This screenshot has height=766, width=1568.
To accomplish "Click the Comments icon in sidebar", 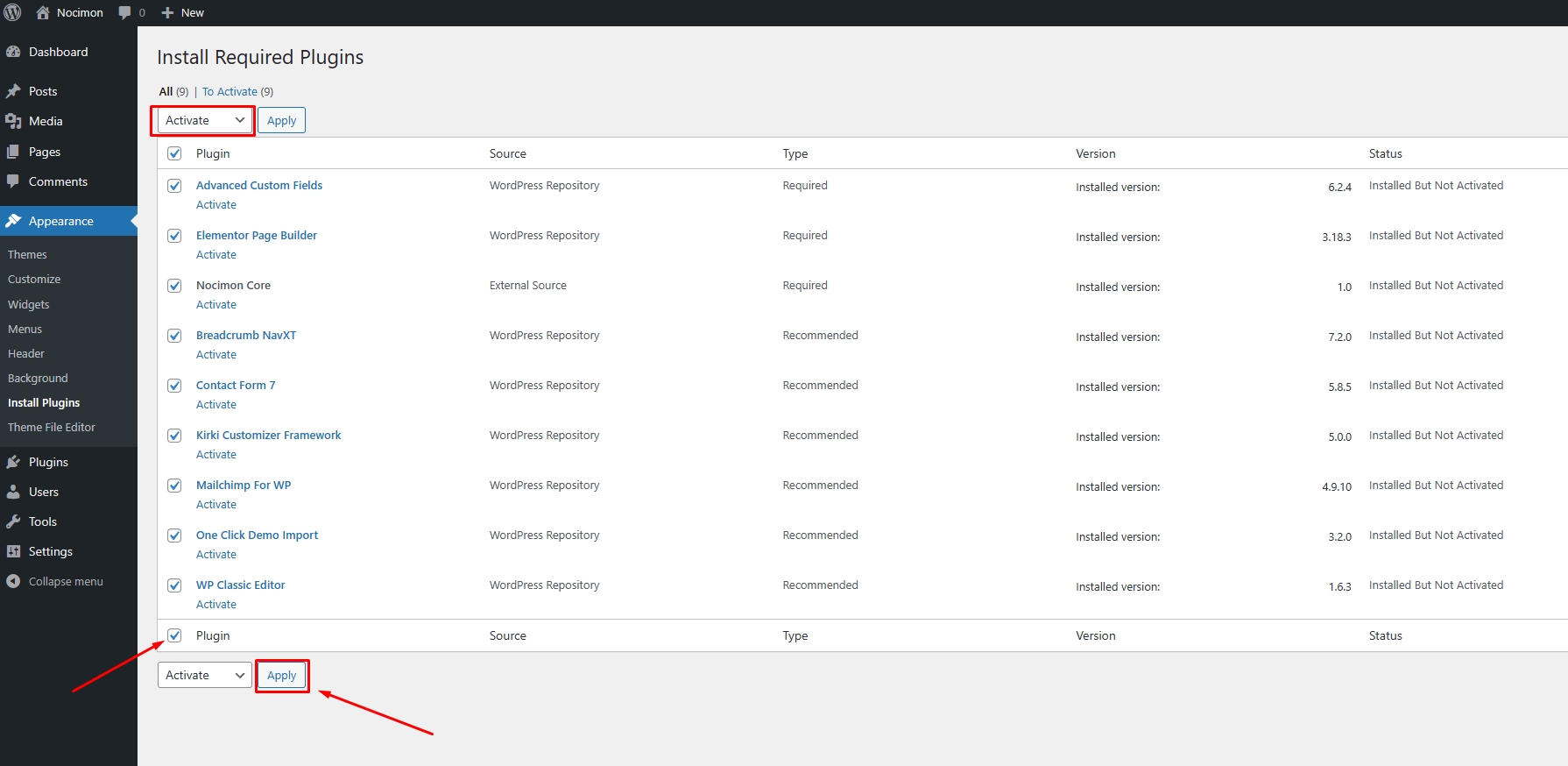I will 13,181.
